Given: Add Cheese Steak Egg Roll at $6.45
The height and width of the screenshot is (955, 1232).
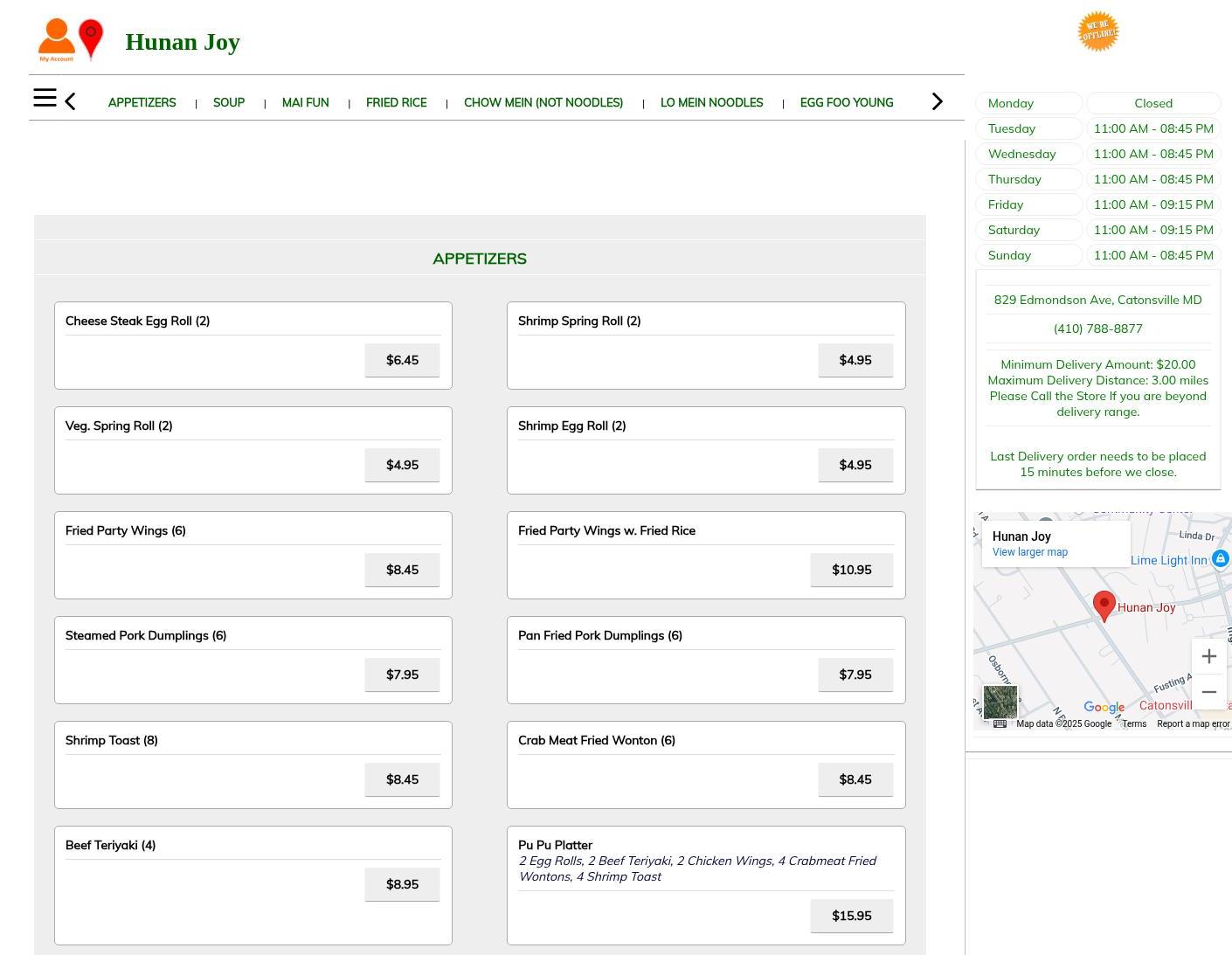Looking at the screenshot, I should tap(402, 360).
